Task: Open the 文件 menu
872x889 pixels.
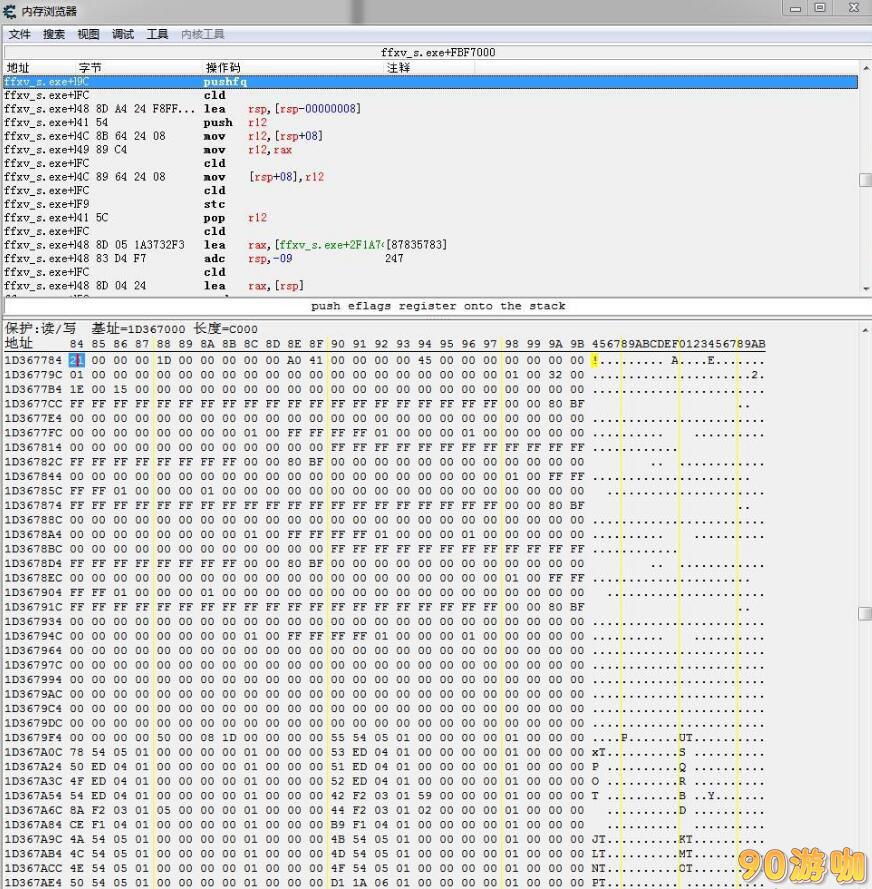Action: [19, 35]
